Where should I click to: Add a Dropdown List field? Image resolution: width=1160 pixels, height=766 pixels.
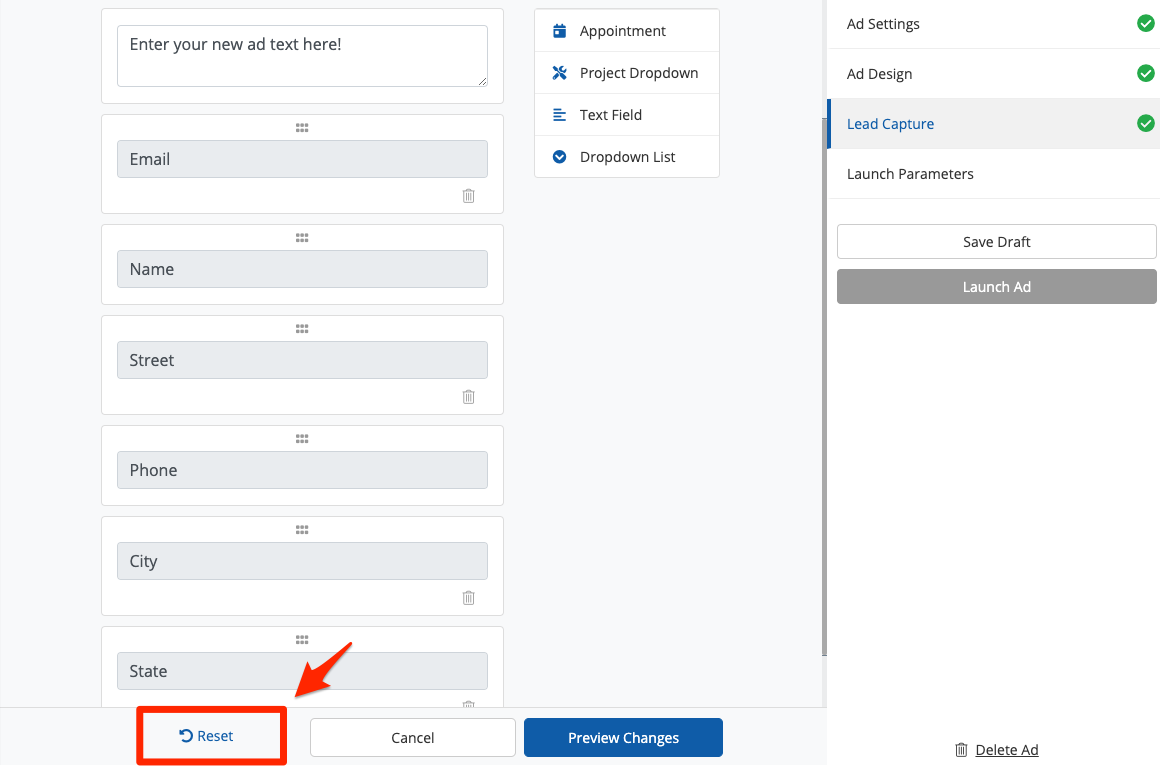(x=627, y=157)
